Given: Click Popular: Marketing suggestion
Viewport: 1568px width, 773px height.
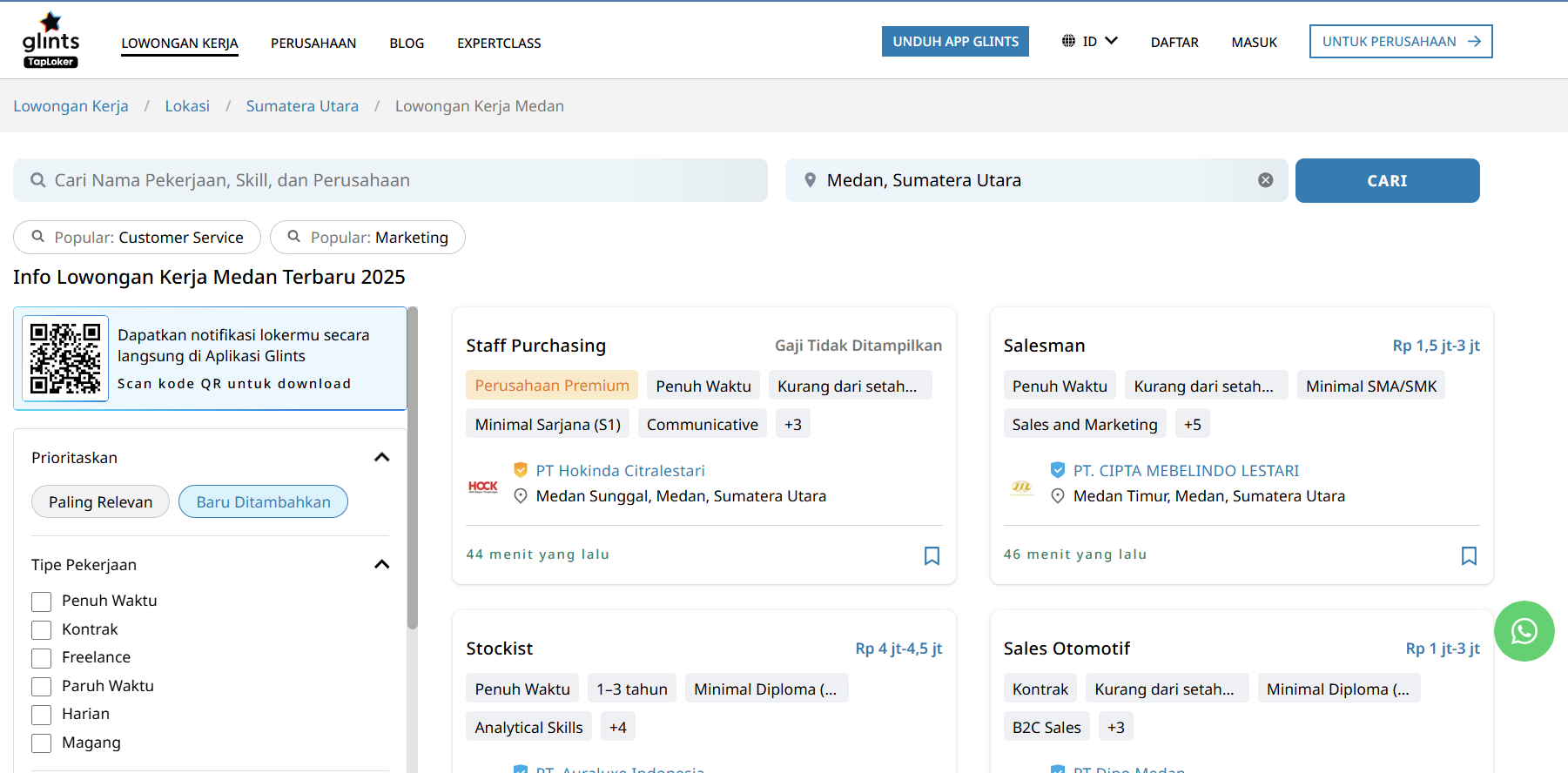Looking at the screenshot, I should click(x=367, y=237).
